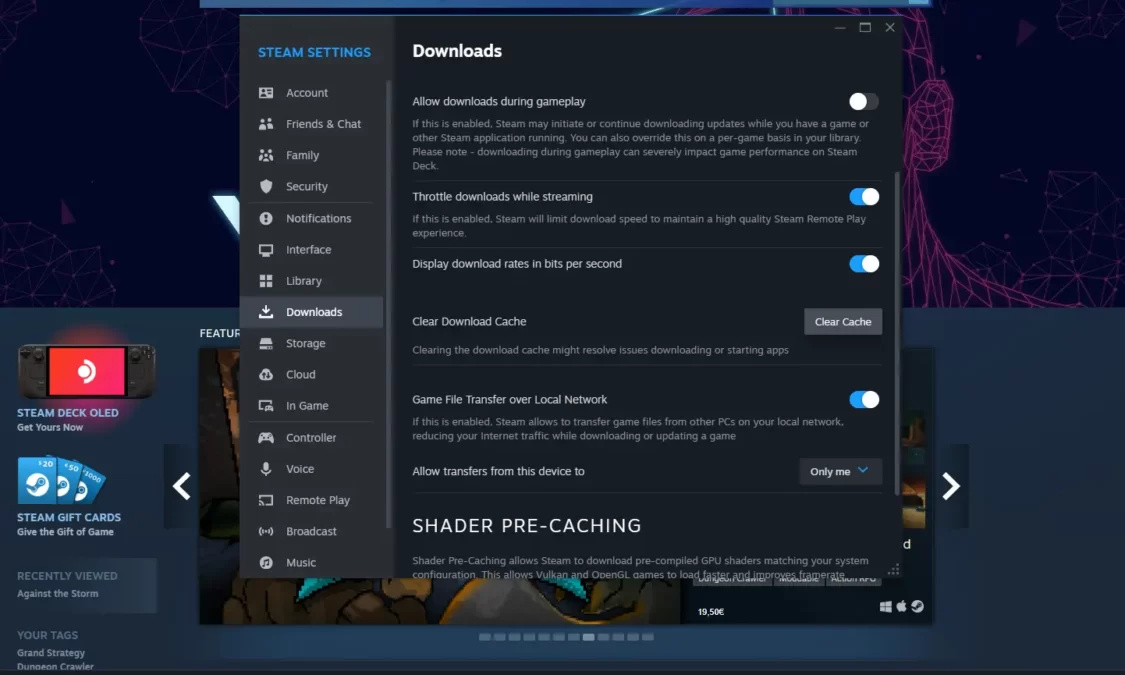Click the Windows platform icon on featured game
This screenshot has width=1125, height=675.
click(x=885, y=607)
